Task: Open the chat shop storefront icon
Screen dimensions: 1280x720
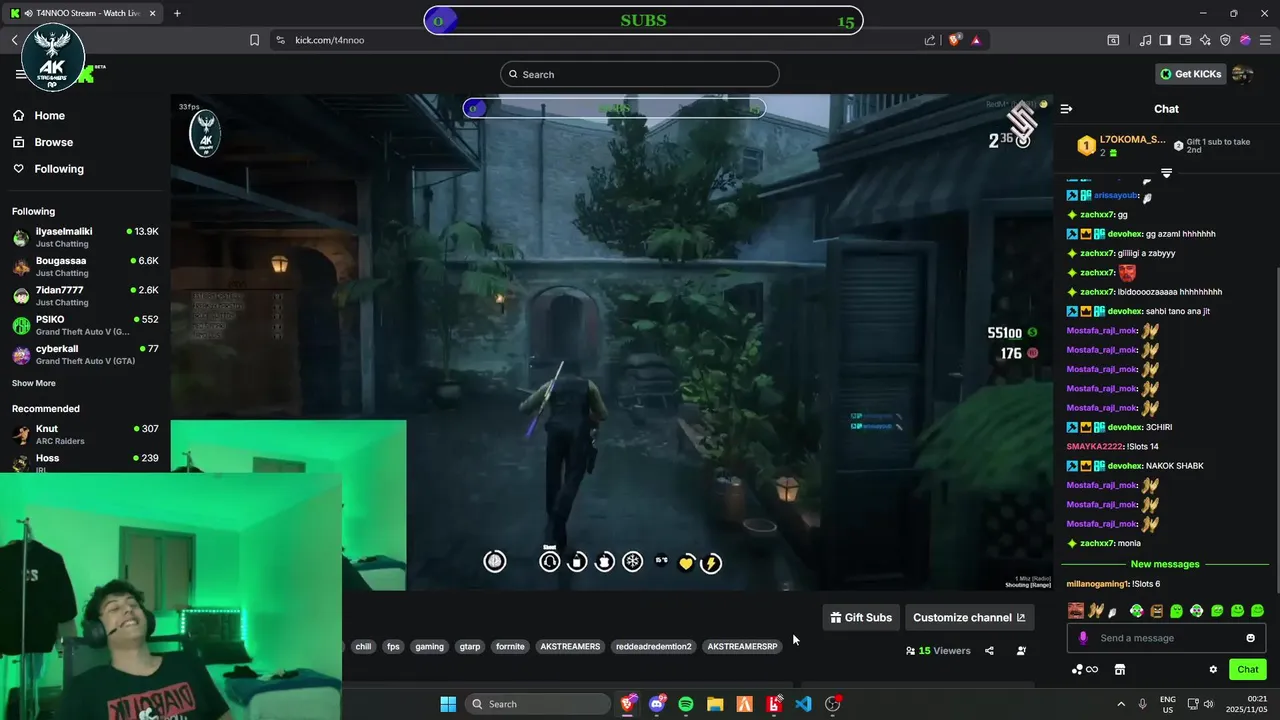Action: (1120, 669)
